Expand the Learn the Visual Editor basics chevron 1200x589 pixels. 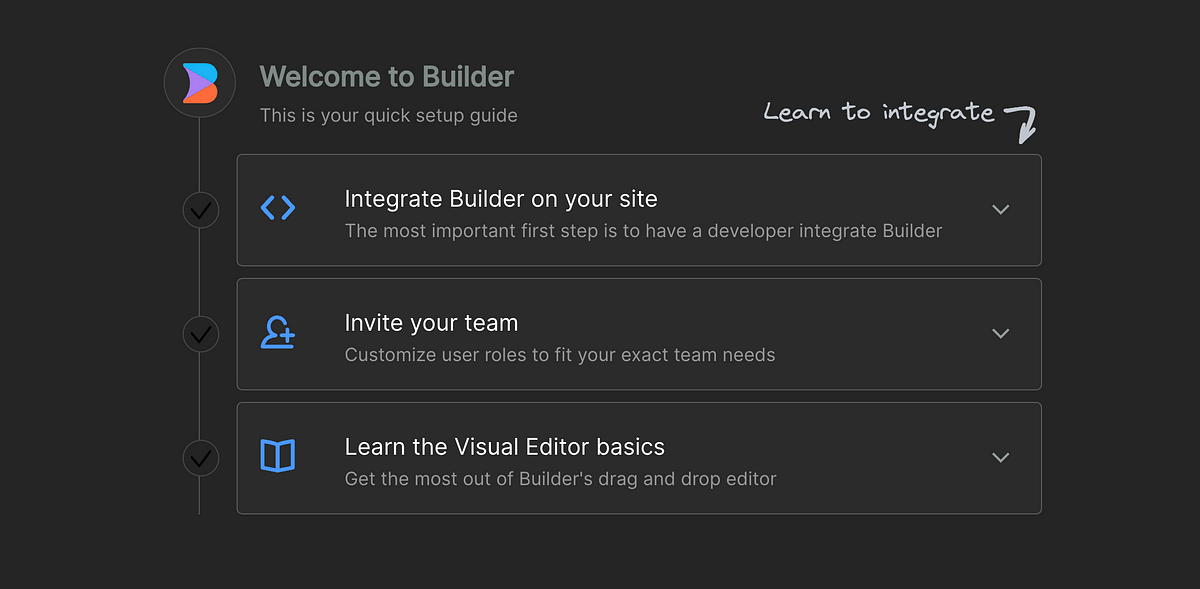point(1000,458)
